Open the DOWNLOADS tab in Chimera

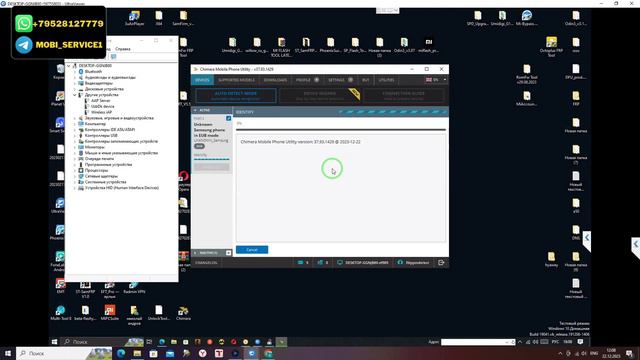tap(275, 80)
